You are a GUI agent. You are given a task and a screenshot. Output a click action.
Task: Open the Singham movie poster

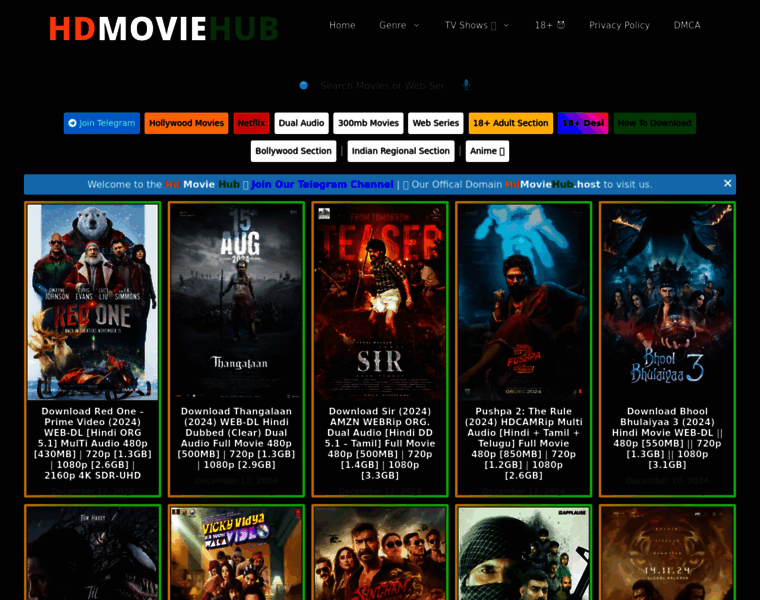pyautogui.click(x=380, y=553)
